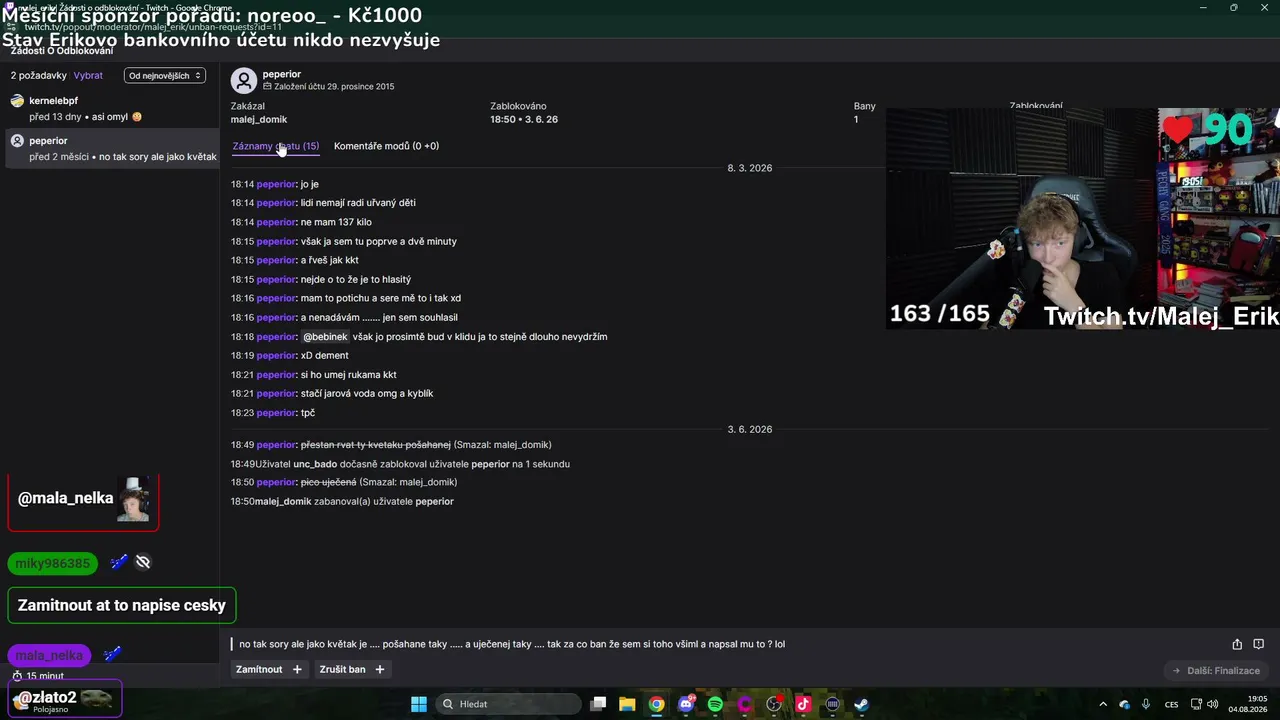Open Spotify from the taskbar
1280x720 pixels.
(x=715, y=704)
